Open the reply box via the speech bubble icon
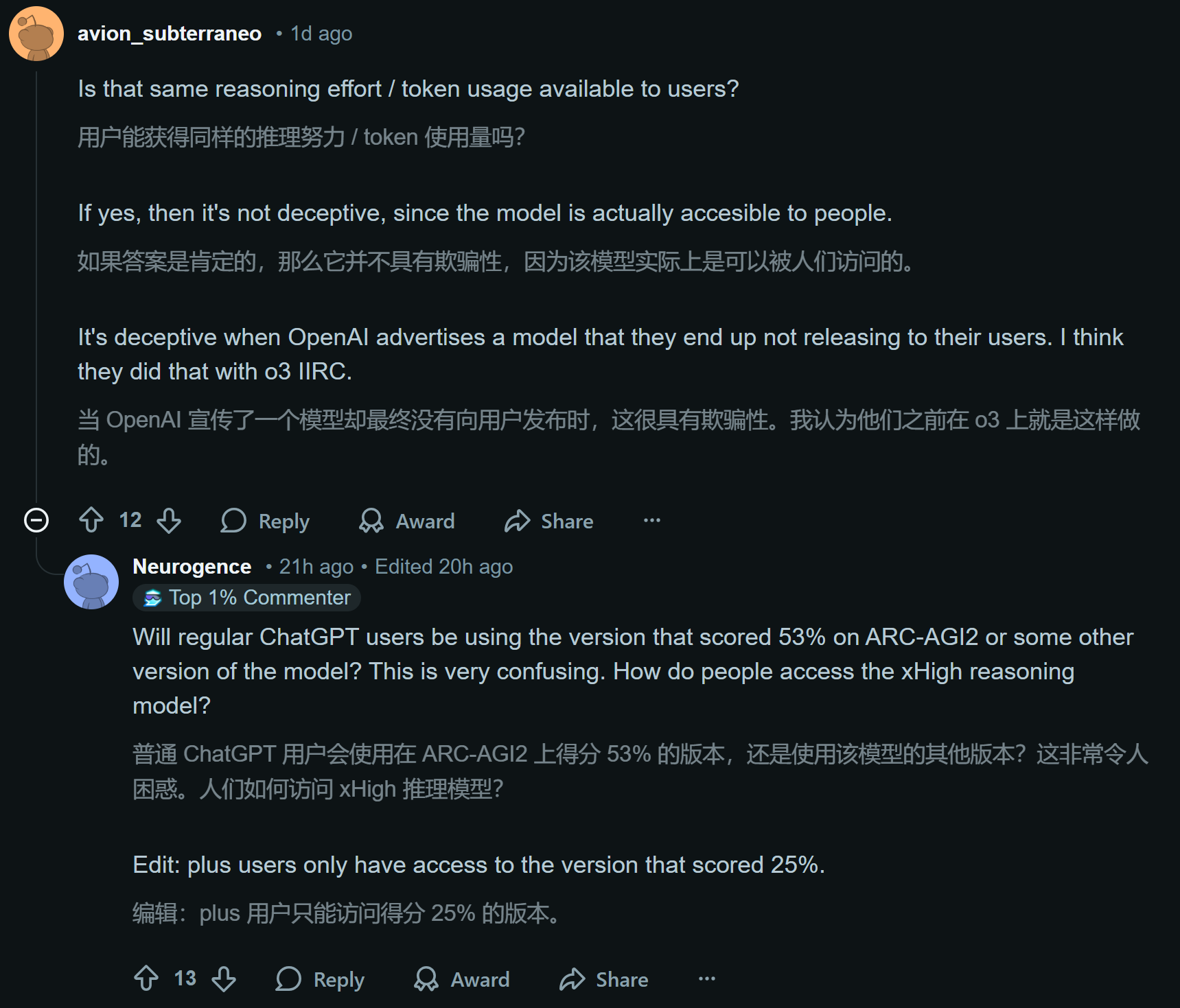 click(233, 521)
